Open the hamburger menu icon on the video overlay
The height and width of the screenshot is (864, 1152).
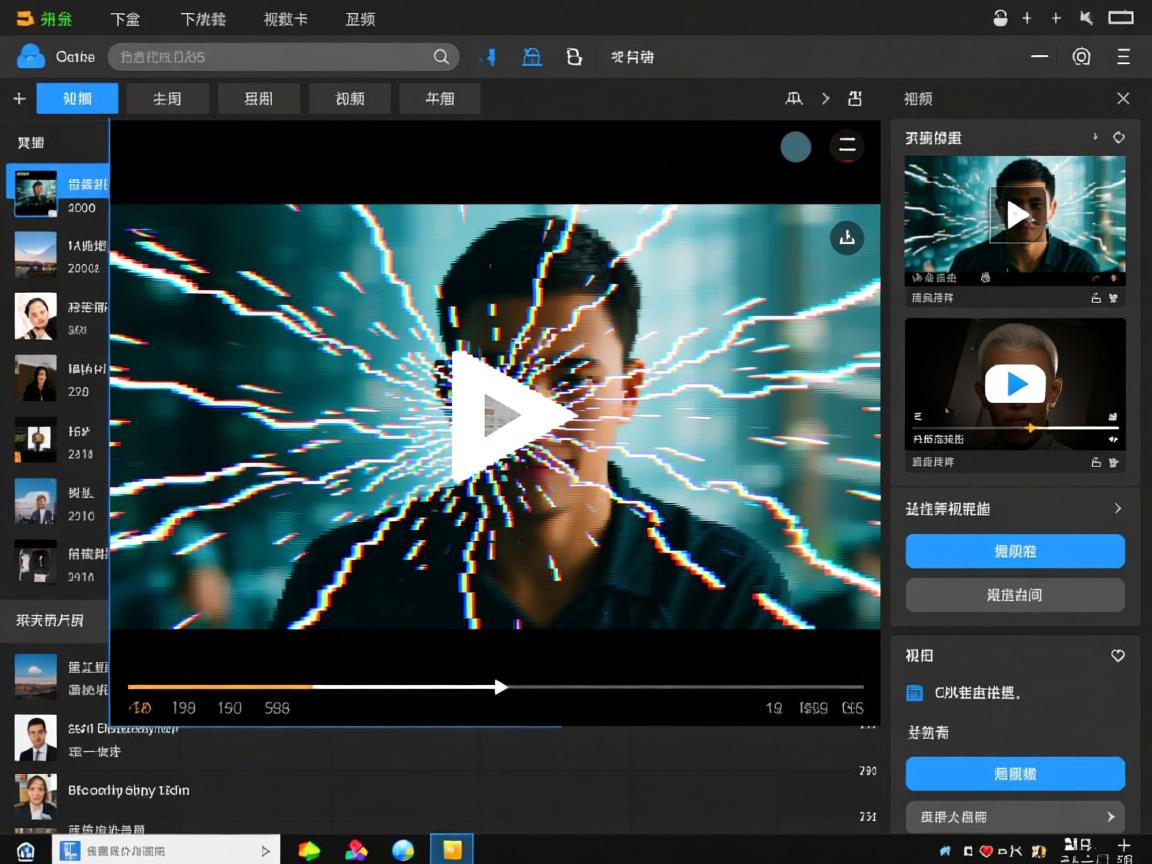pyautogui.click(x=847, y=146)
